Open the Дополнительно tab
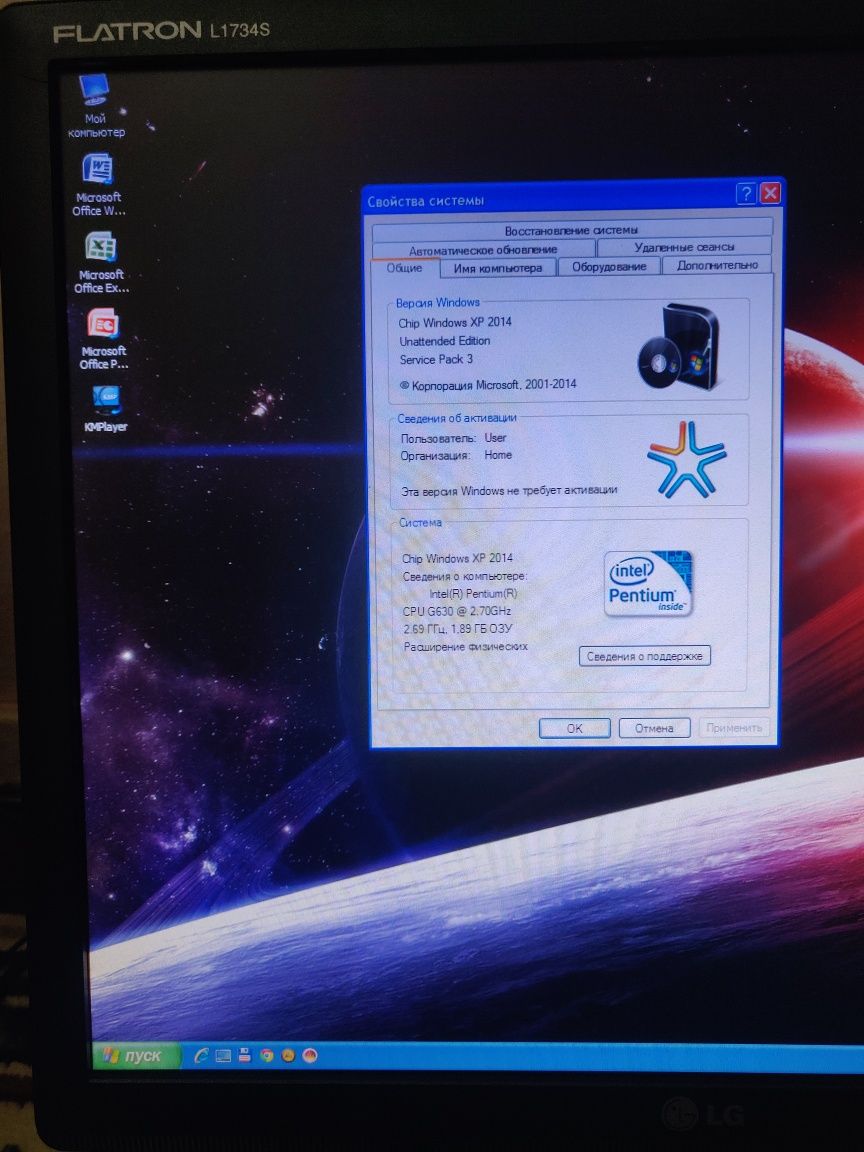Image resolution: width=864 pixels, height=1152 pixels. (717, 265)
